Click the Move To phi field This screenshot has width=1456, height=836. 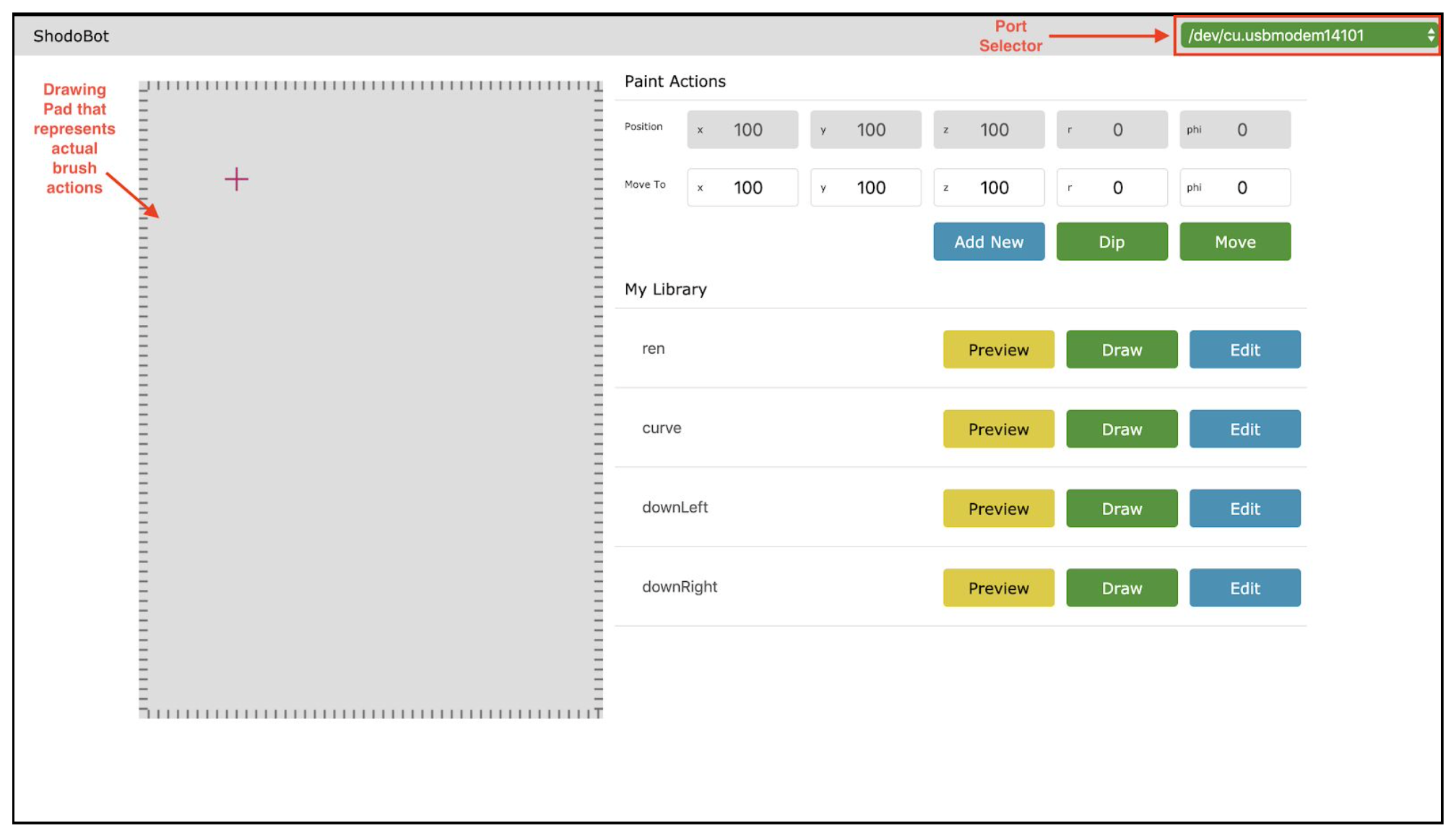[1234, 187]
